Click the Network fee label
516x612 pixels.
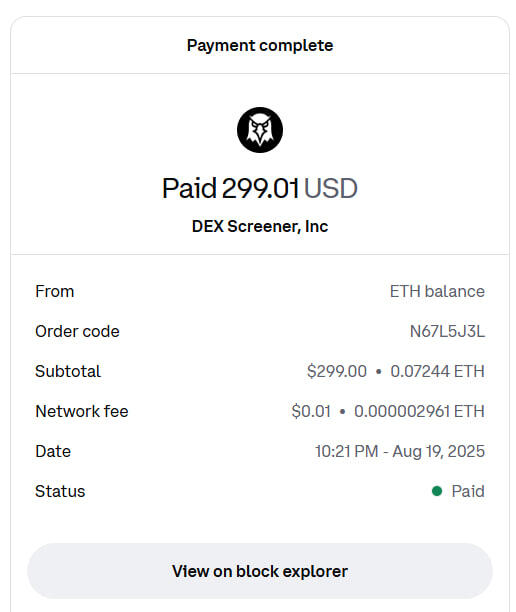pos(82,411)
